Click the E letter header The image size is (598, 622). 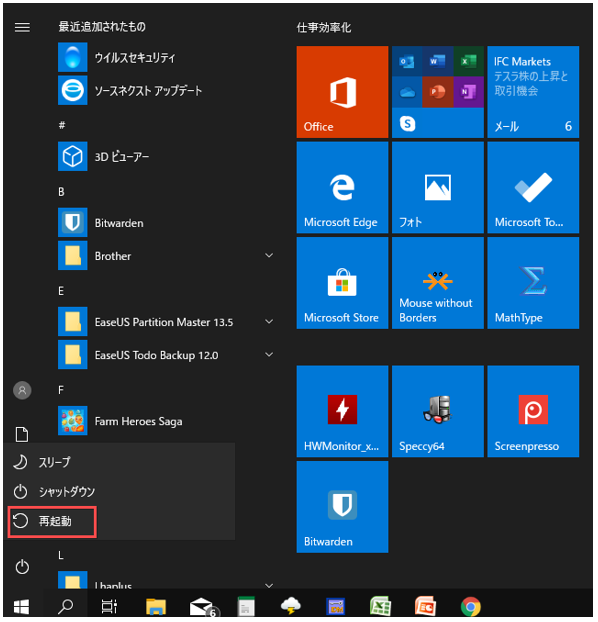click(61, 291)
